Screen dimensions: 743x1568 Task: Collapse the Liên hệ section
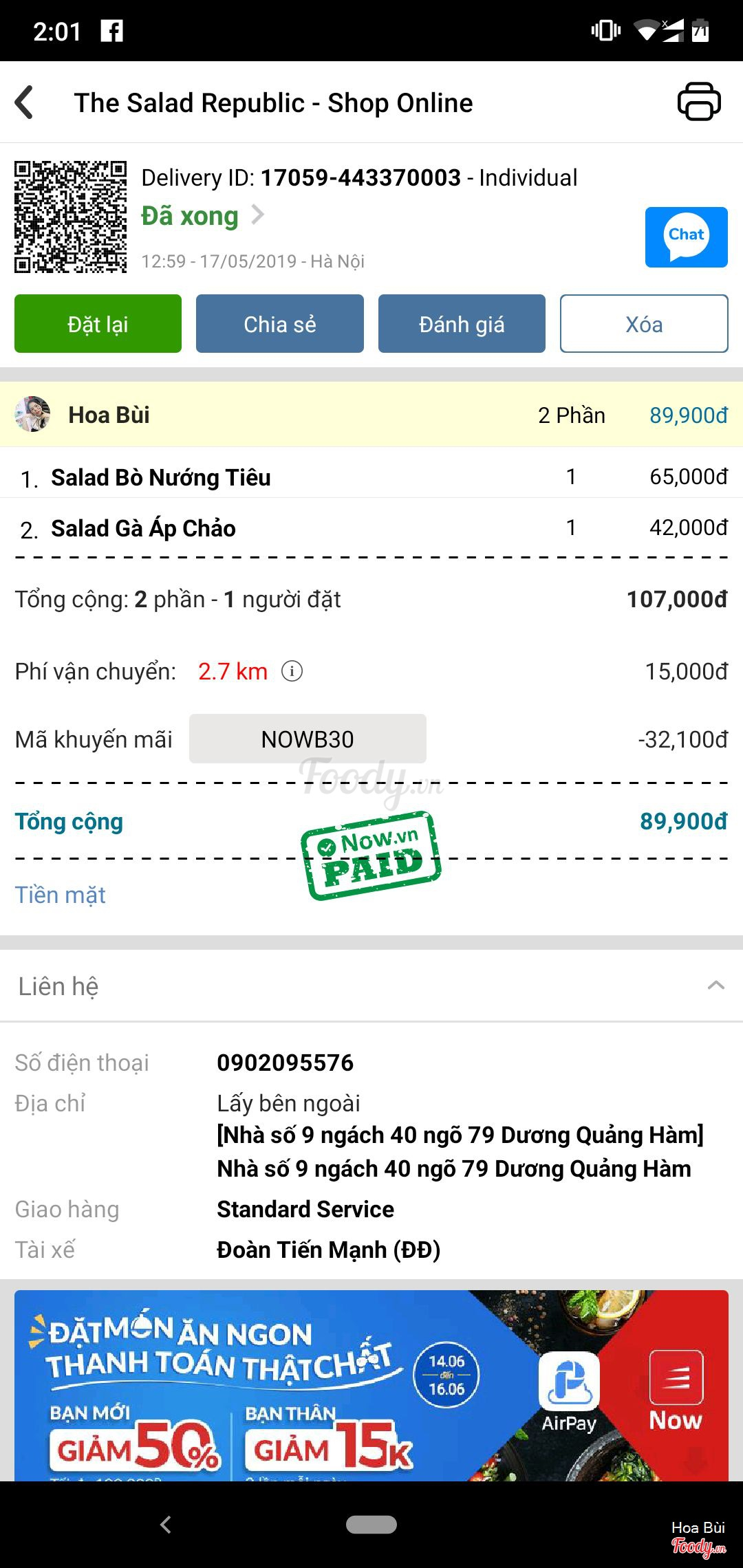tap(715, 986)
